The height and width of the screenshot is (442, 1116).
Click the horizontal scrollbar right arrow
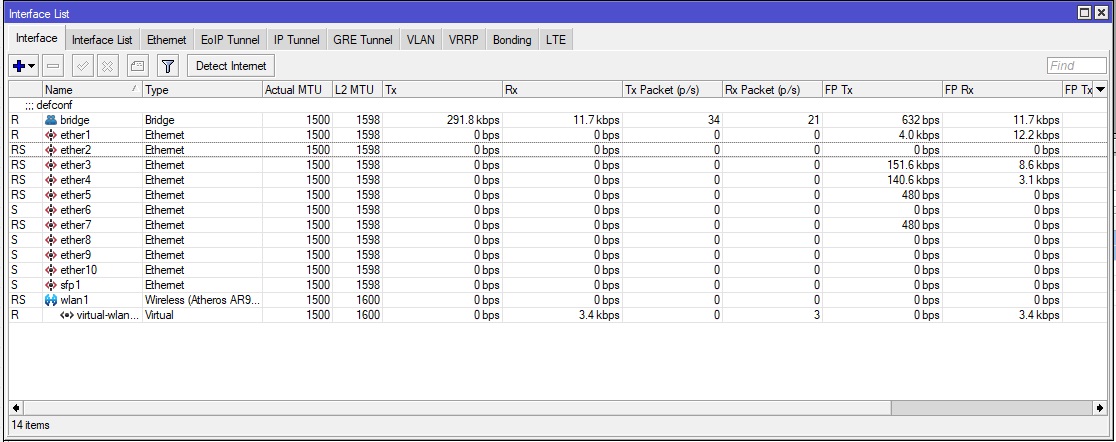[1100, 408]
